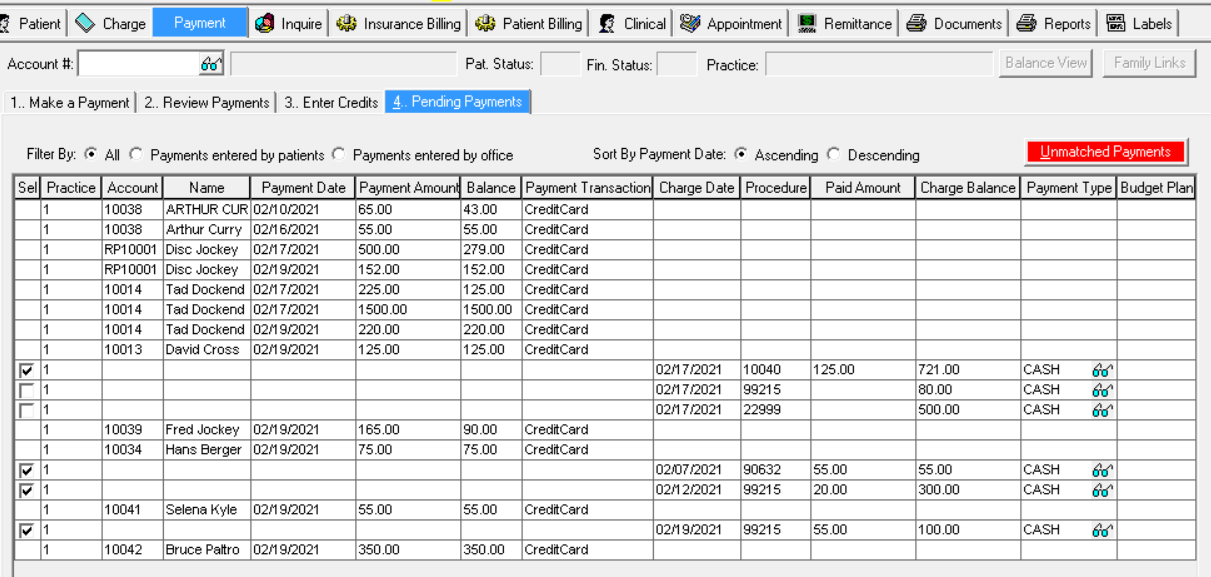Uncheck the Sel box for procedure 10040
Image resolution: width=1211 pixels, height=577 pixels.
(26, 370)
